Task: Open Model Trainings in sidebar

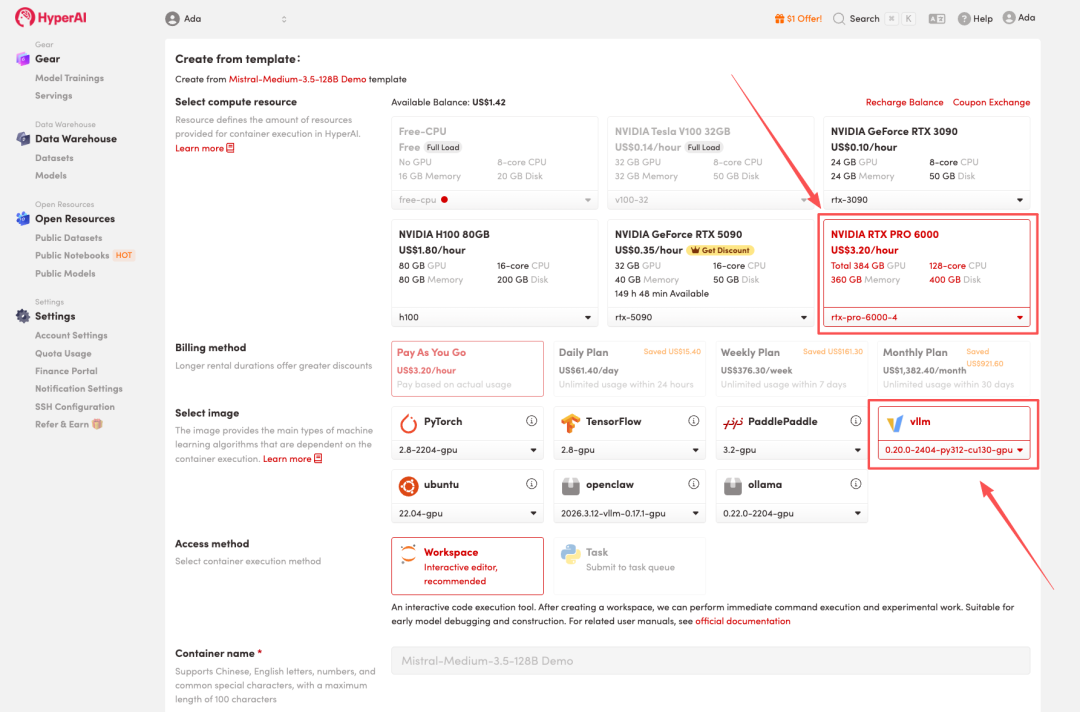Action: 69,78
